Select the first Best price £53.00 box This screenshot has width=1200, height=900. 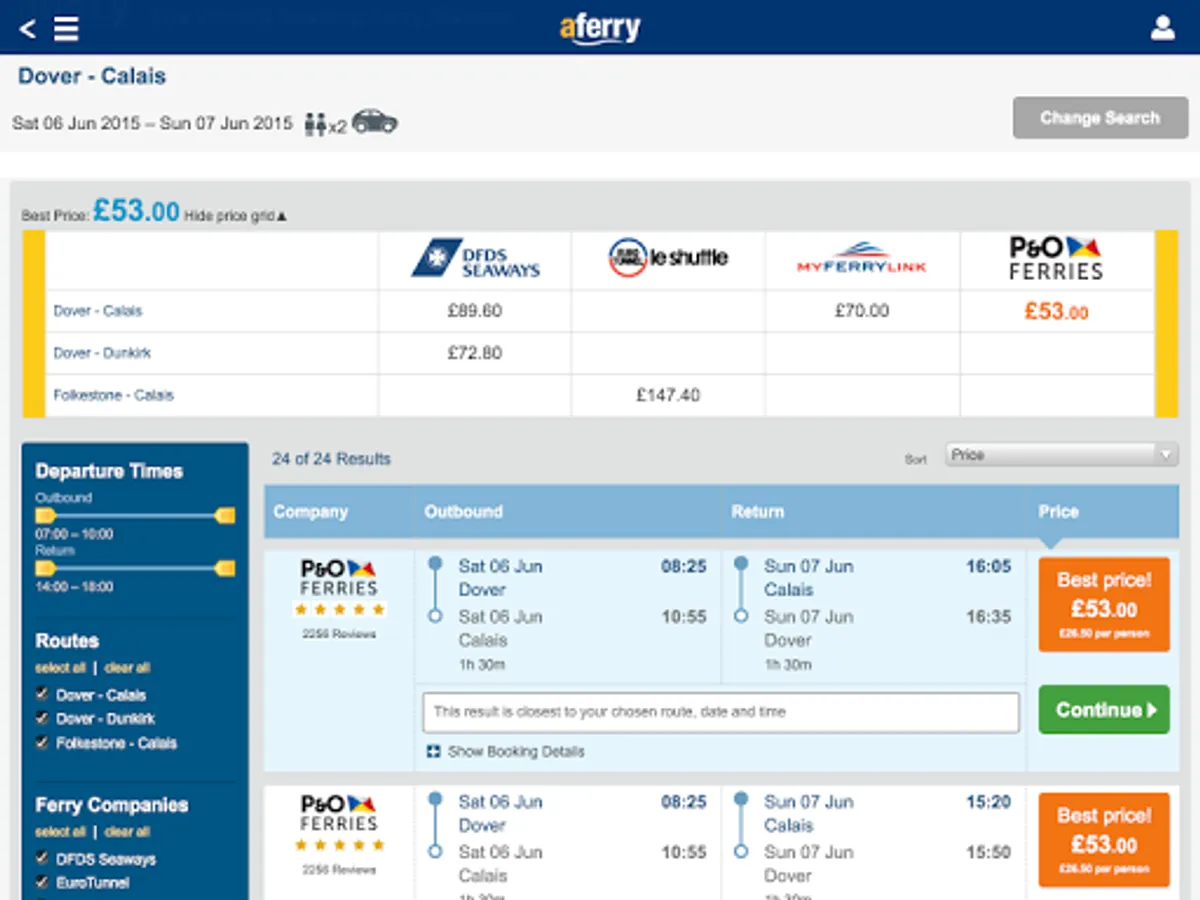pos(1104,605)
